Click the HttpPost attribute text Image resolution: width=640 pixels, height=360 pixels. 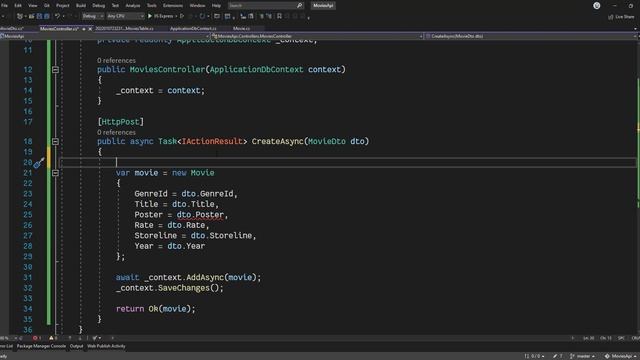click(x=120, y=122)
